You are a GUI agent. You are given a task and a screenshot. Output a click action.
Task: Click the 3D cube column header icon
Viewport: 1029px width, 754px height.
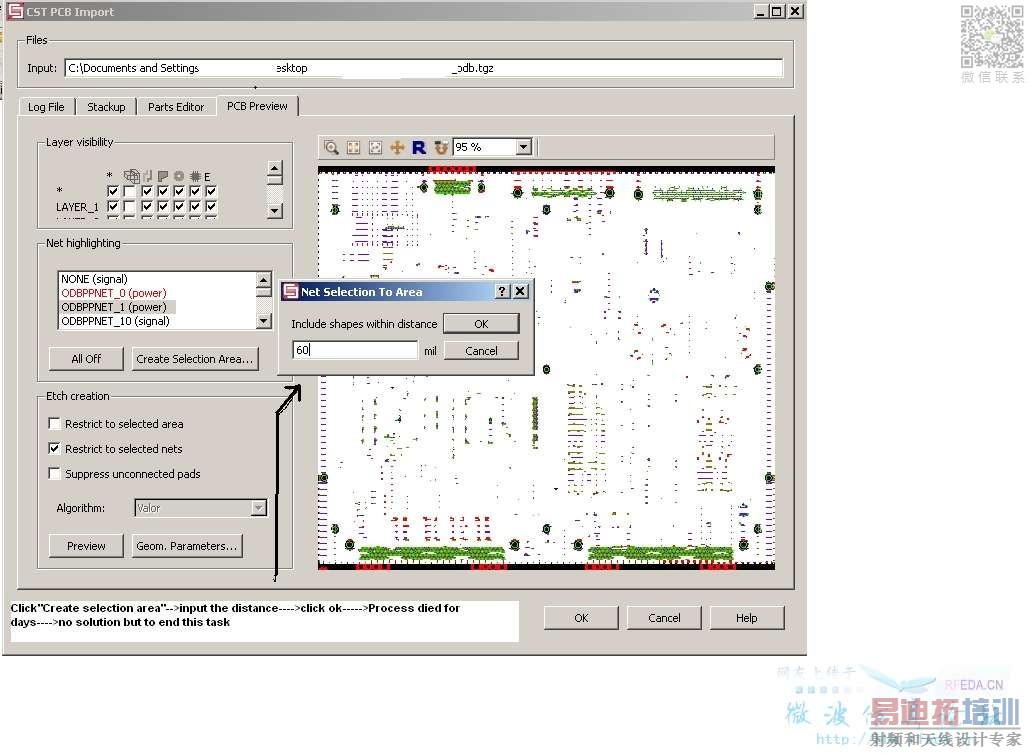pos(131,176)
